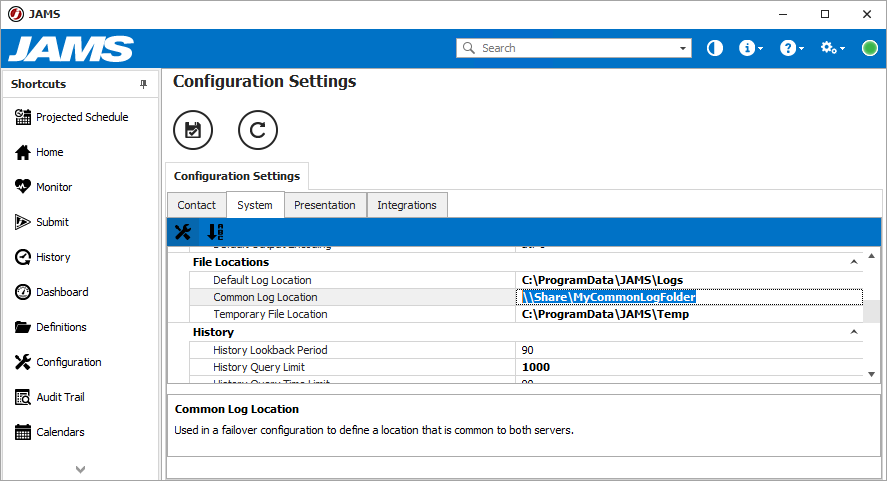887x481 pixels.
Task: Select the Default Log Location row
Action: (x=526, y=280)
